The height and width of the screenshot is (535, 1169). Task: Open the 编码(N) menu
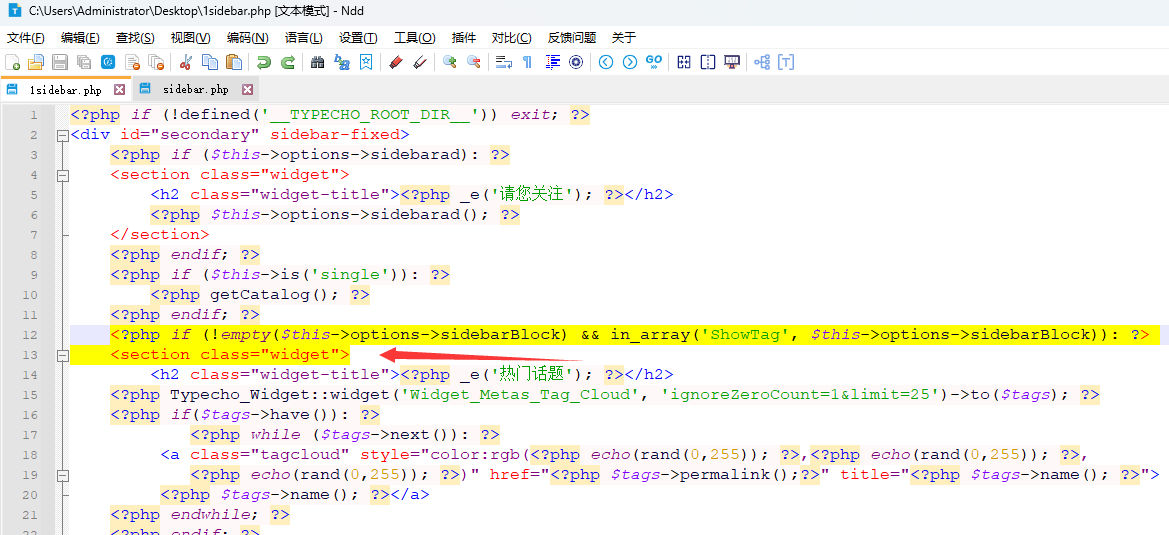(x=248, y=38)
